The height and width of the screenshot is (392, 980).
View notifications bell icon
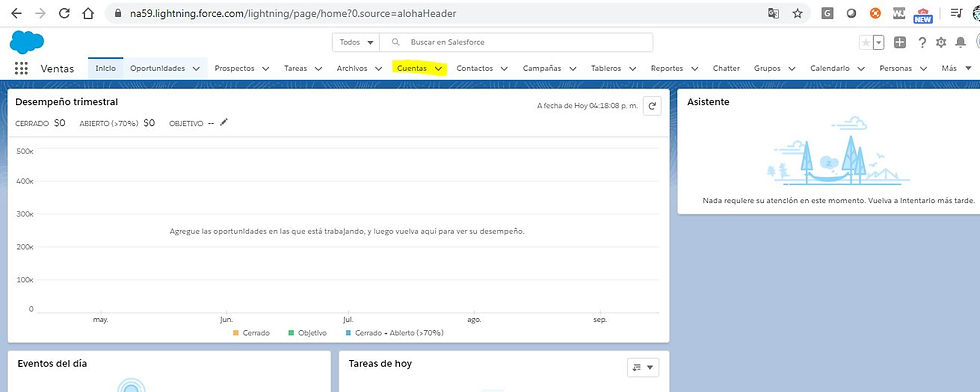(960, 43)
